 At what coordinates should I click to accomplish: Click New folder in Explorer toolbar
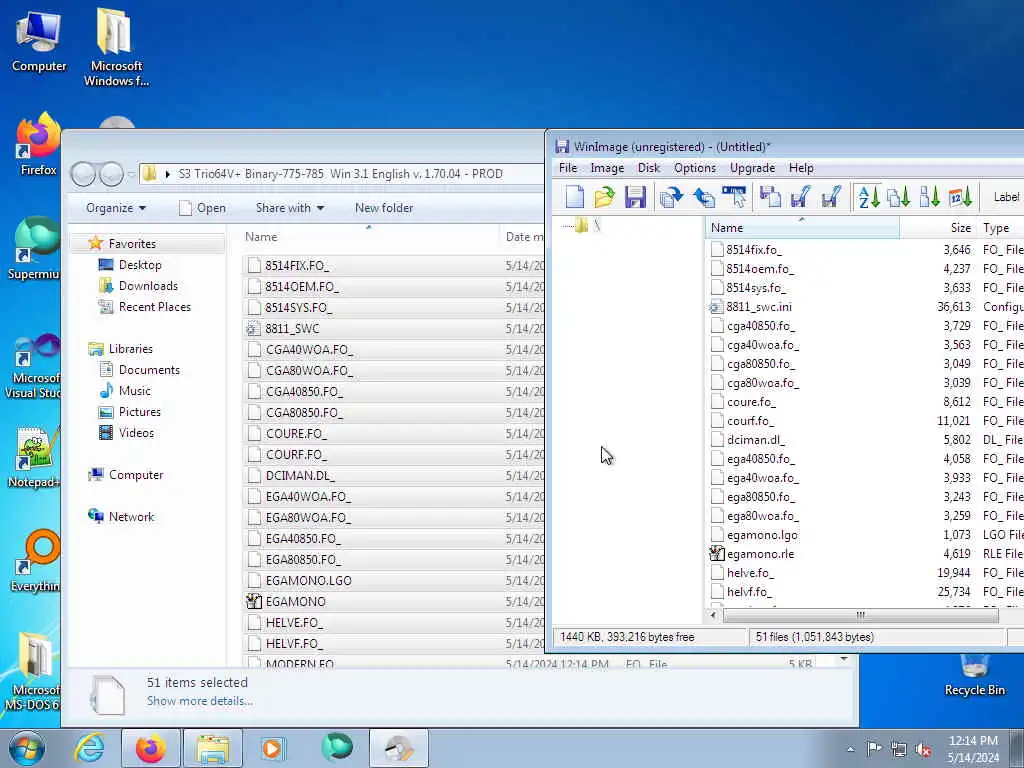(384, 208)
